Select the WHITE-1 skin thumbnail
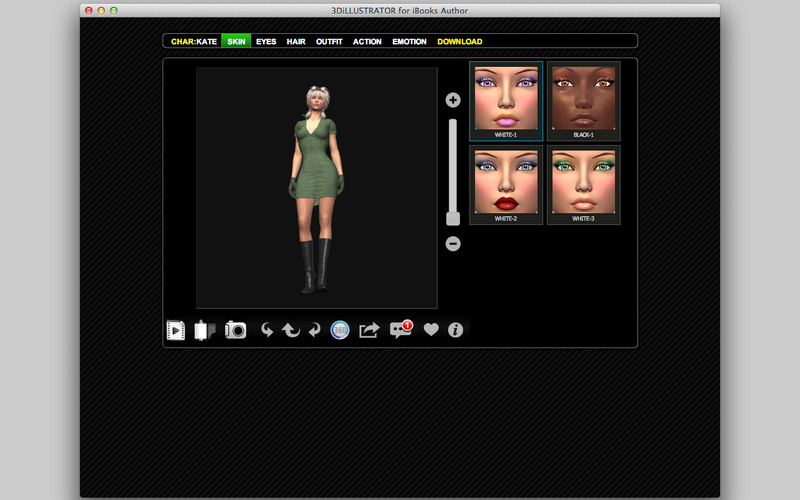The width and height of the screenshot is (800, 500). 506,101
